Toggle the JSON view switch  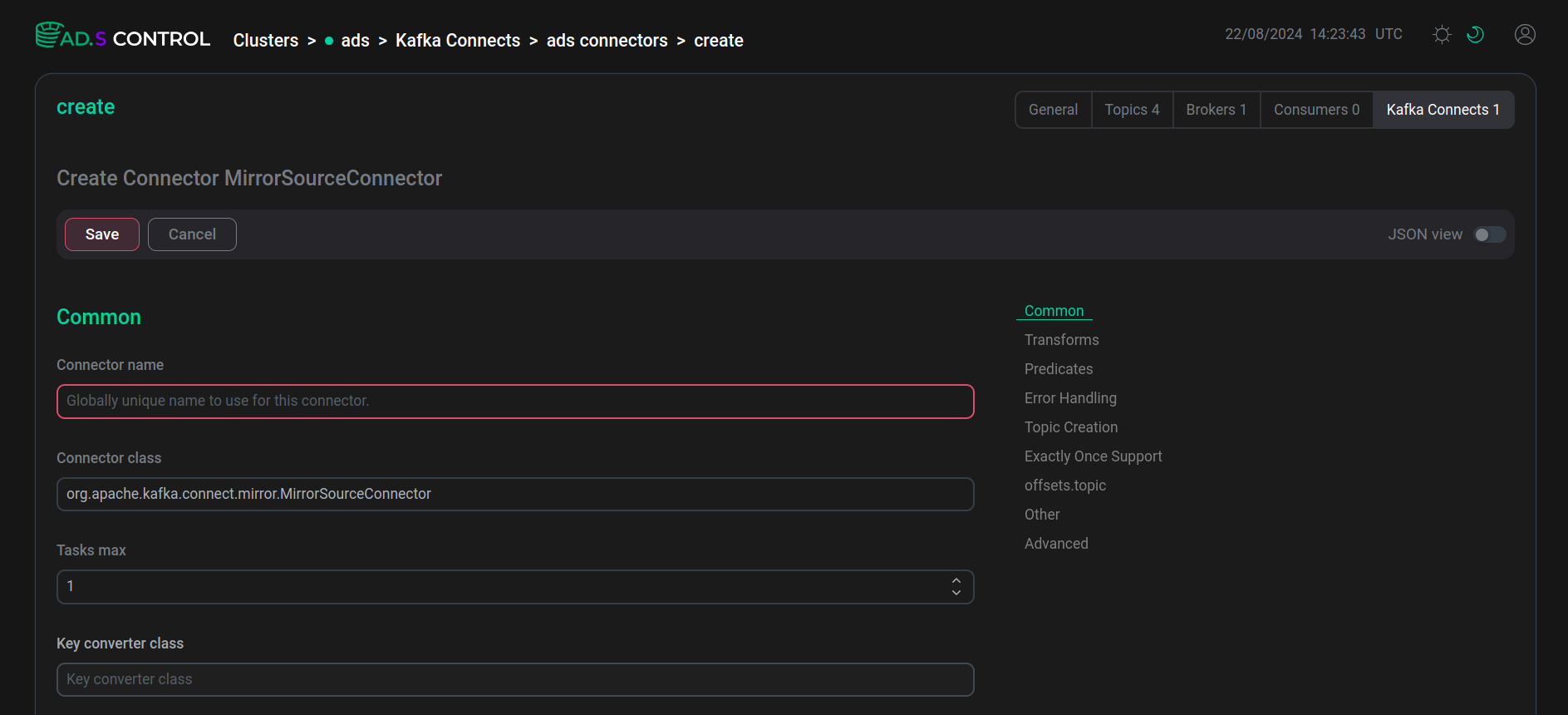[1490, 234]
